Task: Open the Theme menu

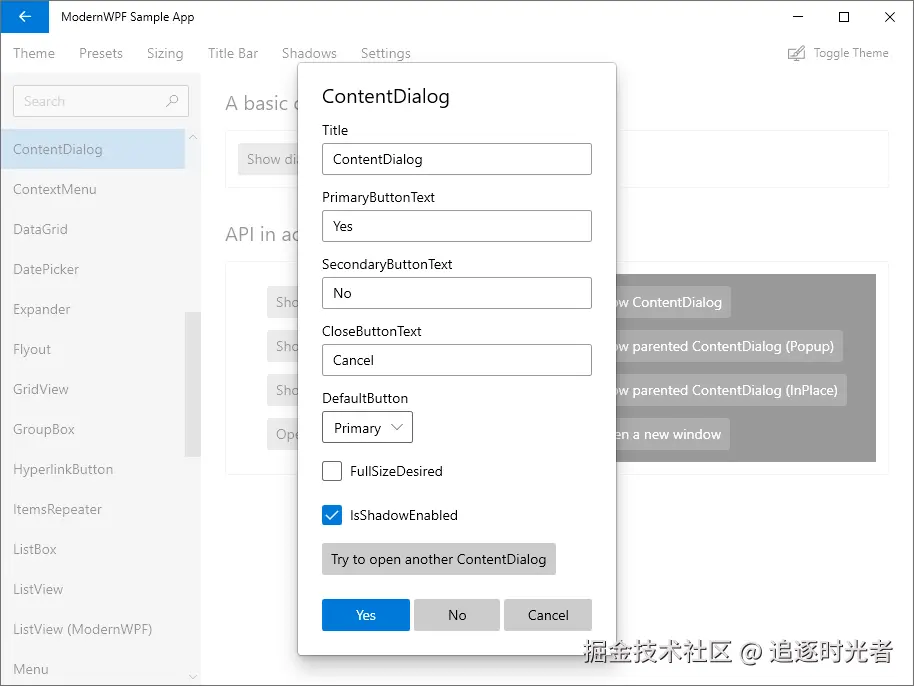Action: [34, 53]
